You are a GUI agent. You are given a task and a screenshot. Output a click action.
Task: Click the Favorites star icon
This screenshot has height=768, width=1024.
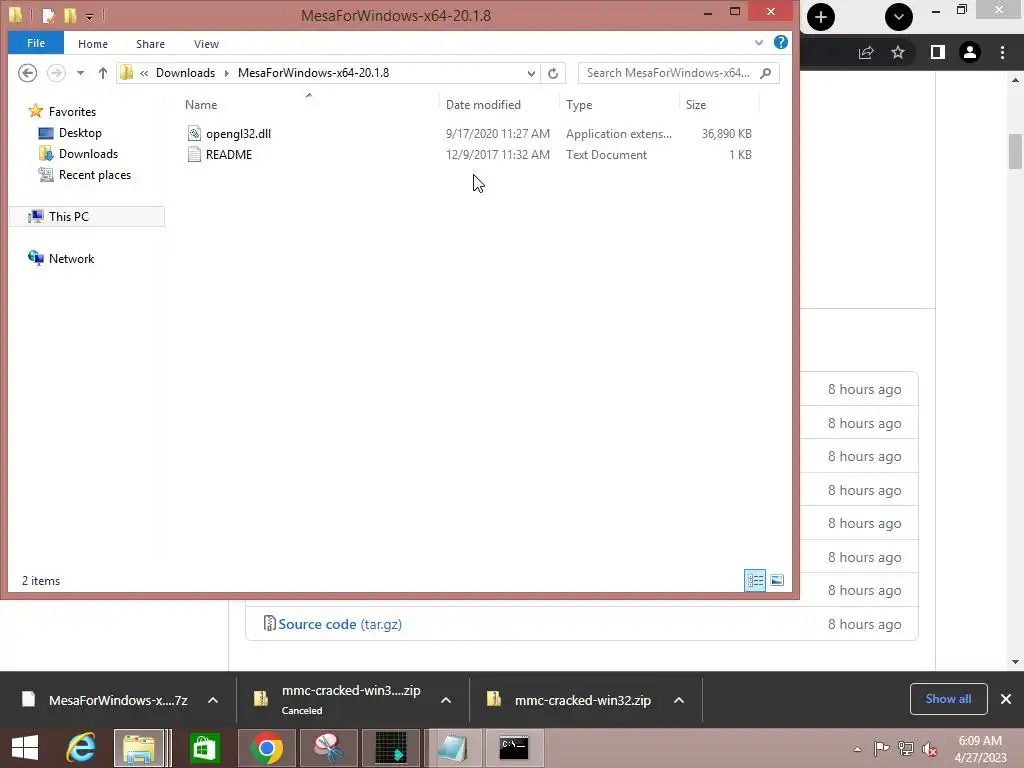tap(36, 111)
